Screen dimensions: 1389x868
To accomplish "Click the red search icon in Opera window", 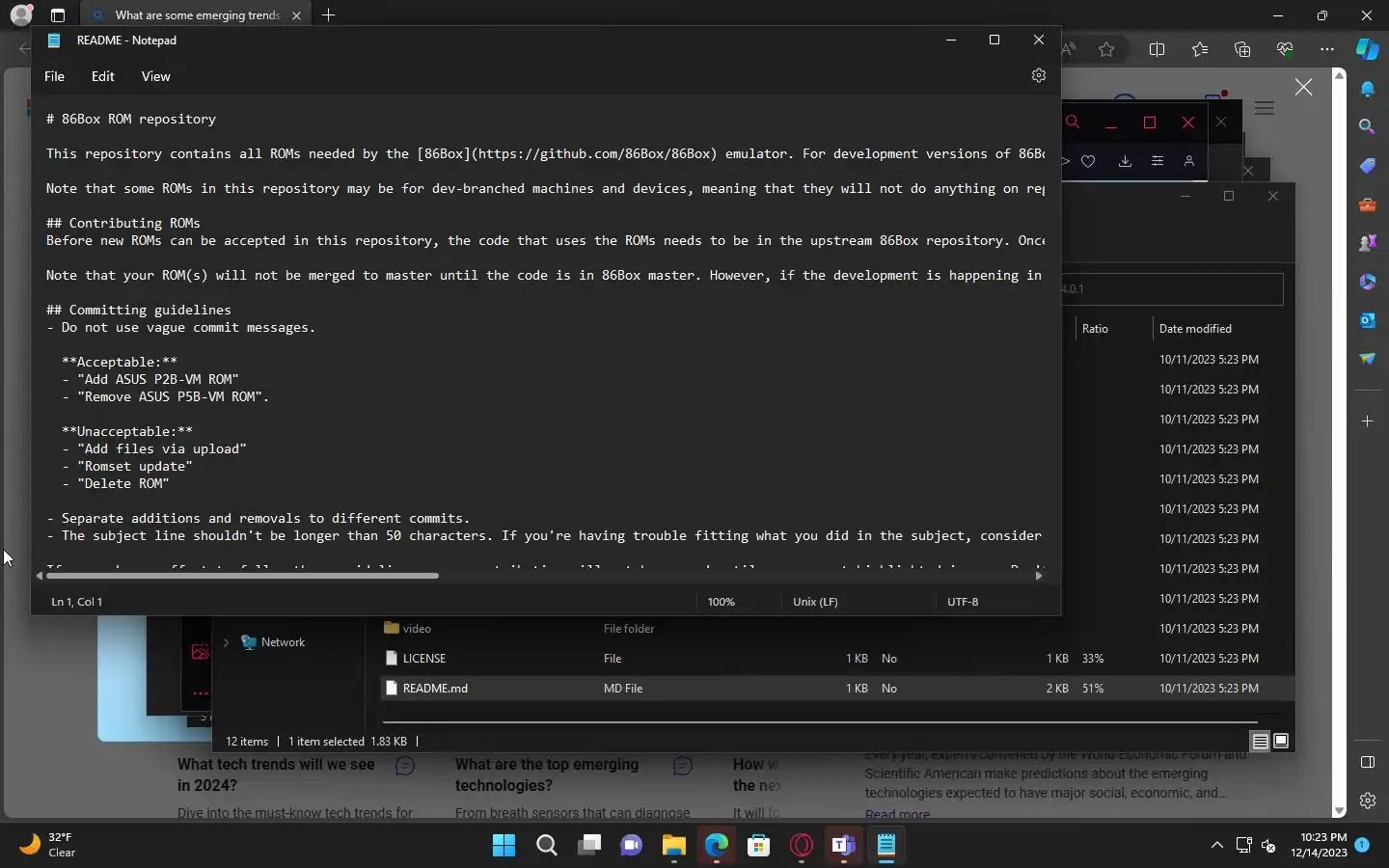I will point(1073,122).
